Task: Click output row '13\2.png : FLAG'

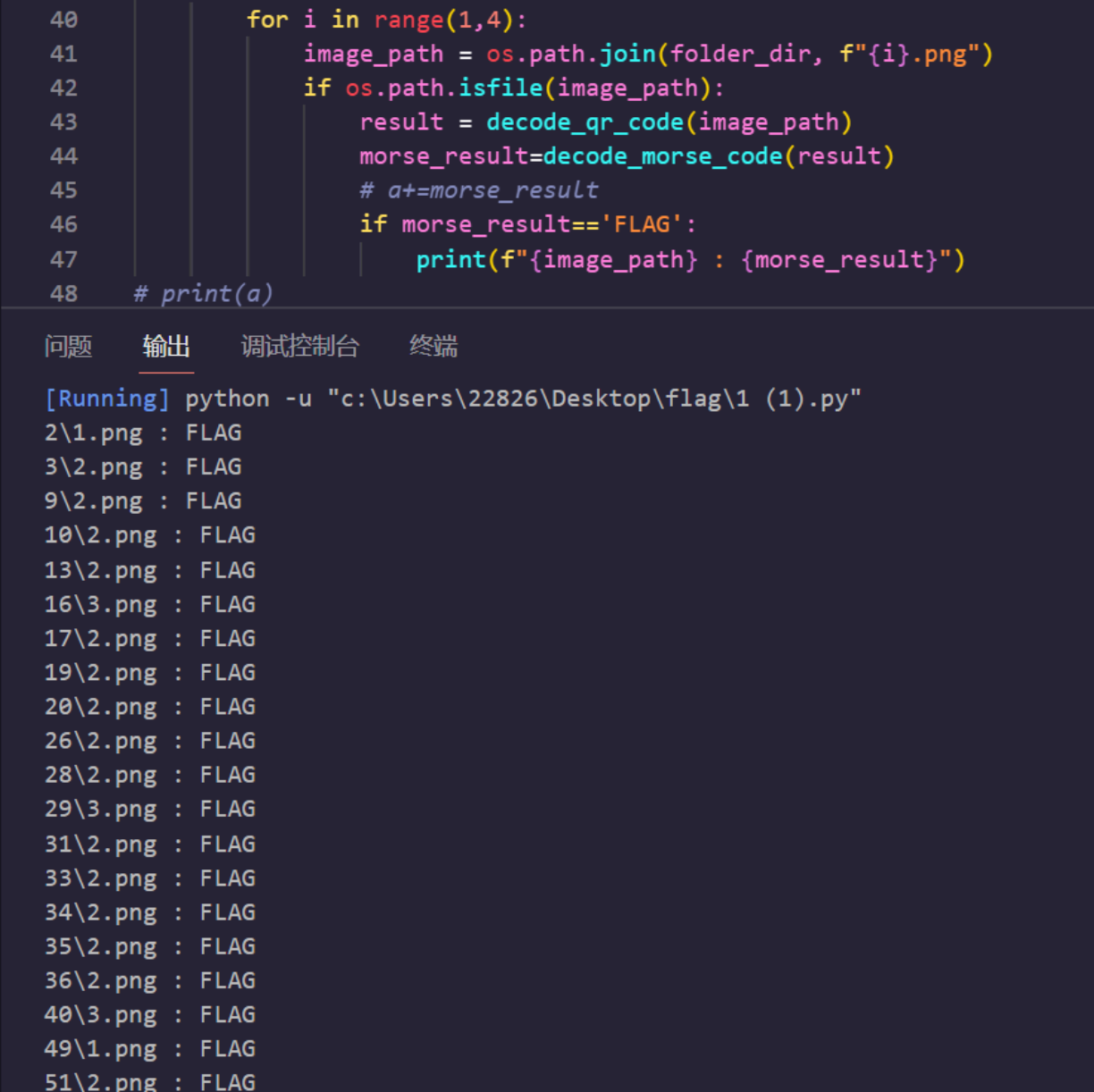Action: (150, 570)
